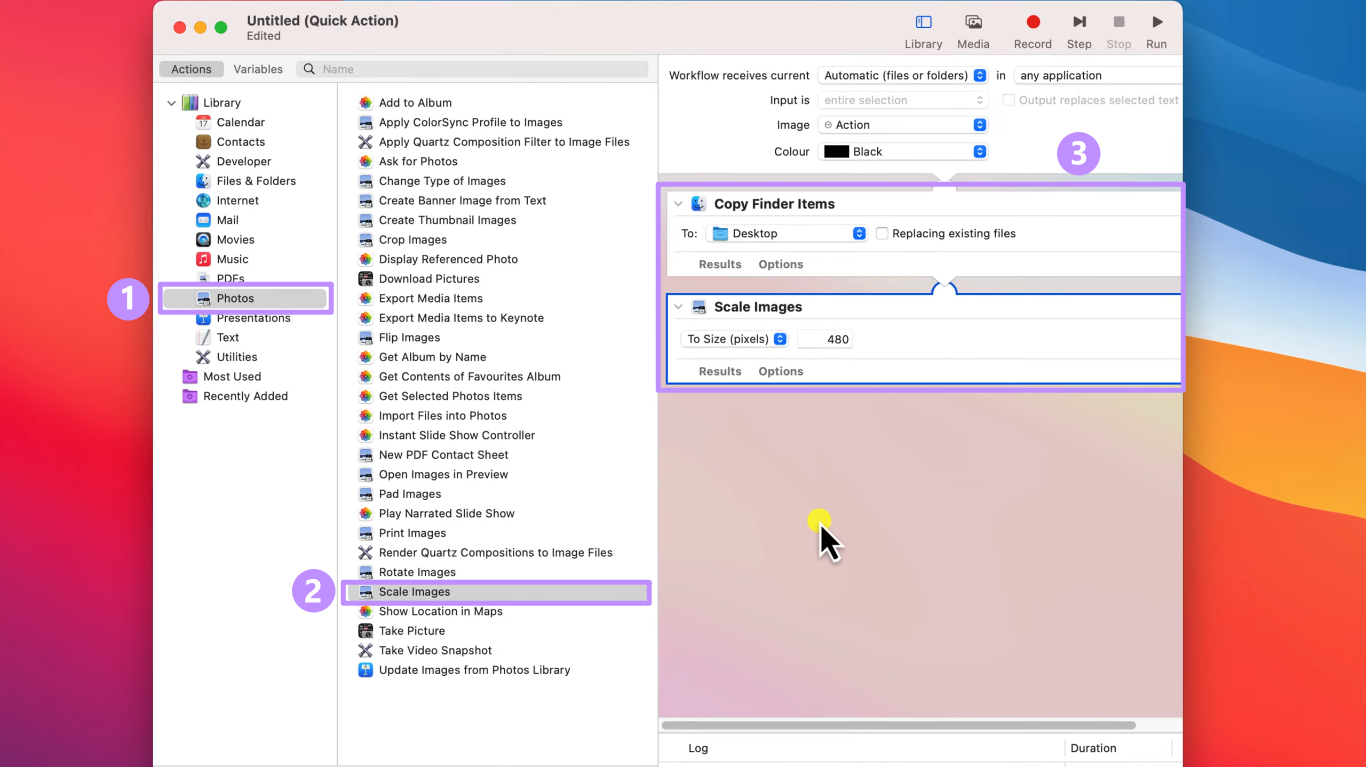Select Print Images action
Image resolution: width=1366 pixels, height=767 pixels.
(x=412, y=533)
